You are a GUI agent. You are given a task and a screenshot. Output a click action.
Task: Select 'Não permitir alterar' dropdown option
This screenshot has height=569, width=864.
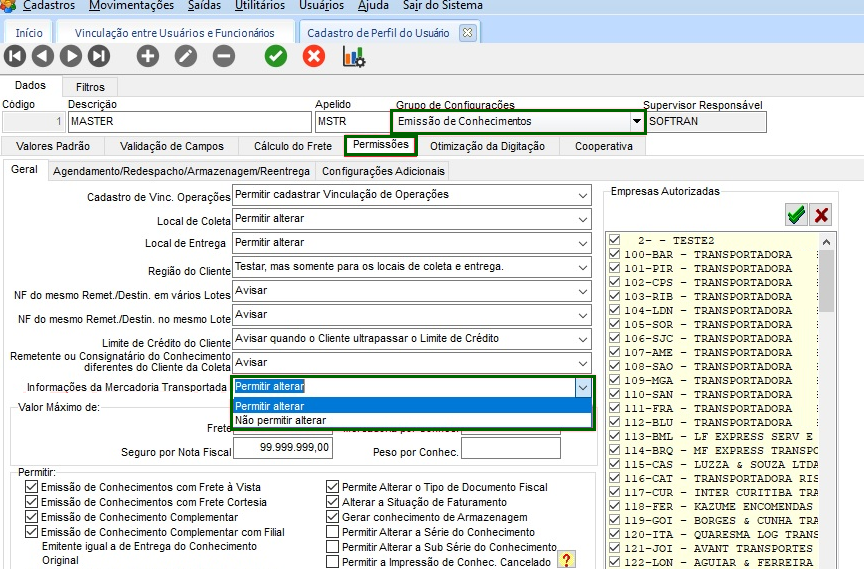click(281, 421)
